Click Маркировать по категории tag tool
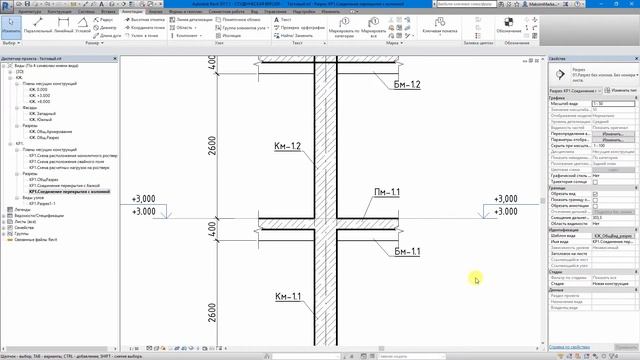The width and height of the screenshot is (640, 360). [344, 27]
